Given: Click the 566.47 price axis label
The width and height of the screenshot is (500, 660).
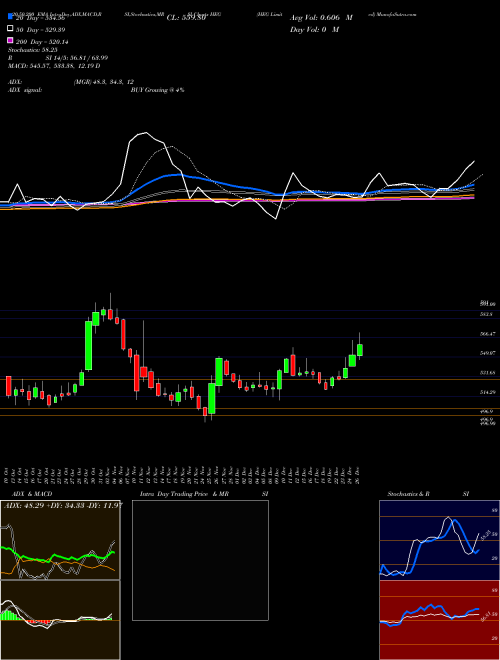Looking at the screenshot, I should click(487, 333).
